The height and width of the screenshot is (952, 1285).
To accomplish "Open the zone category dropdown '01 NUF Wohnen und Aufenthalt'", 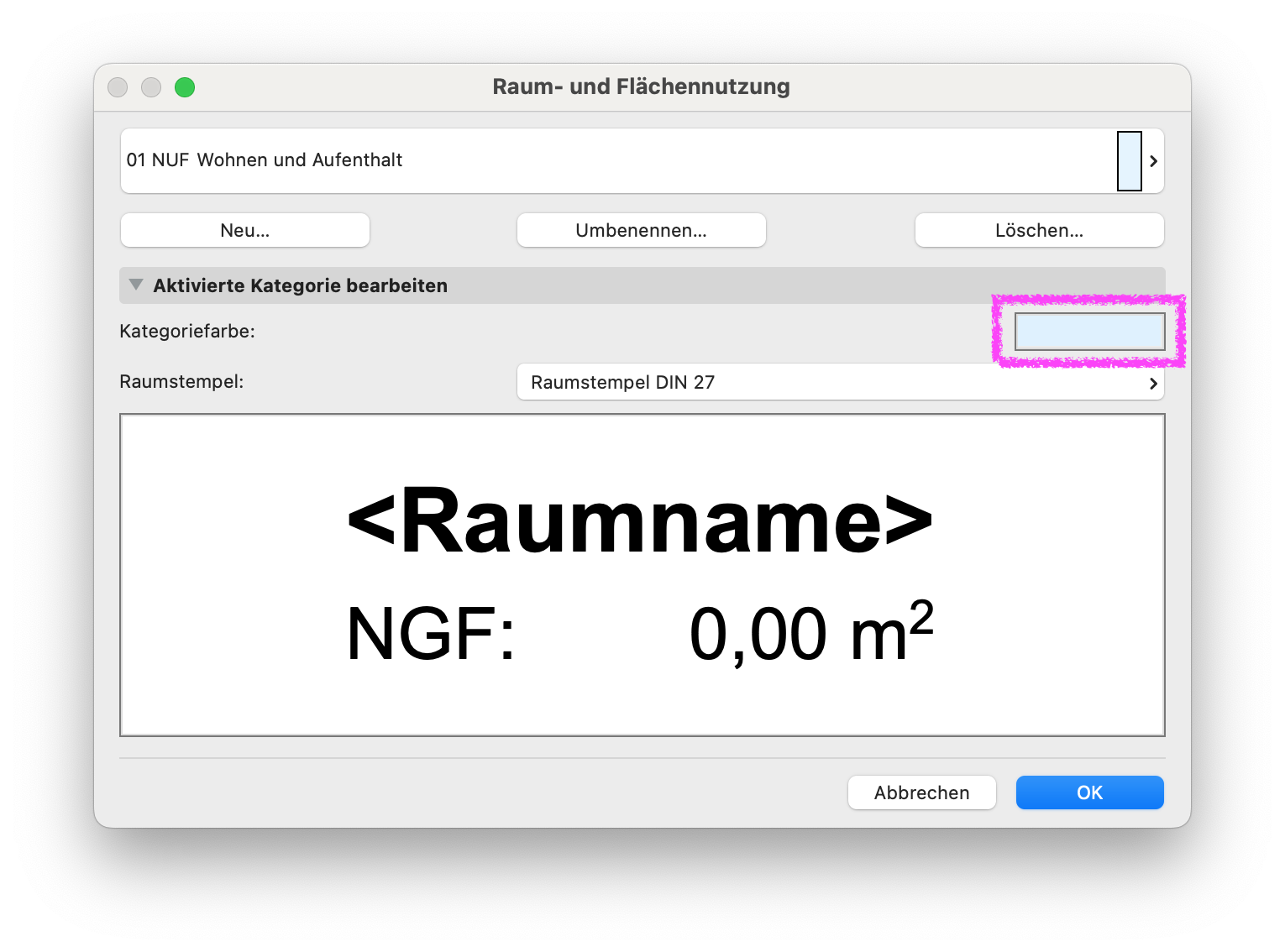I will [642, 160].
